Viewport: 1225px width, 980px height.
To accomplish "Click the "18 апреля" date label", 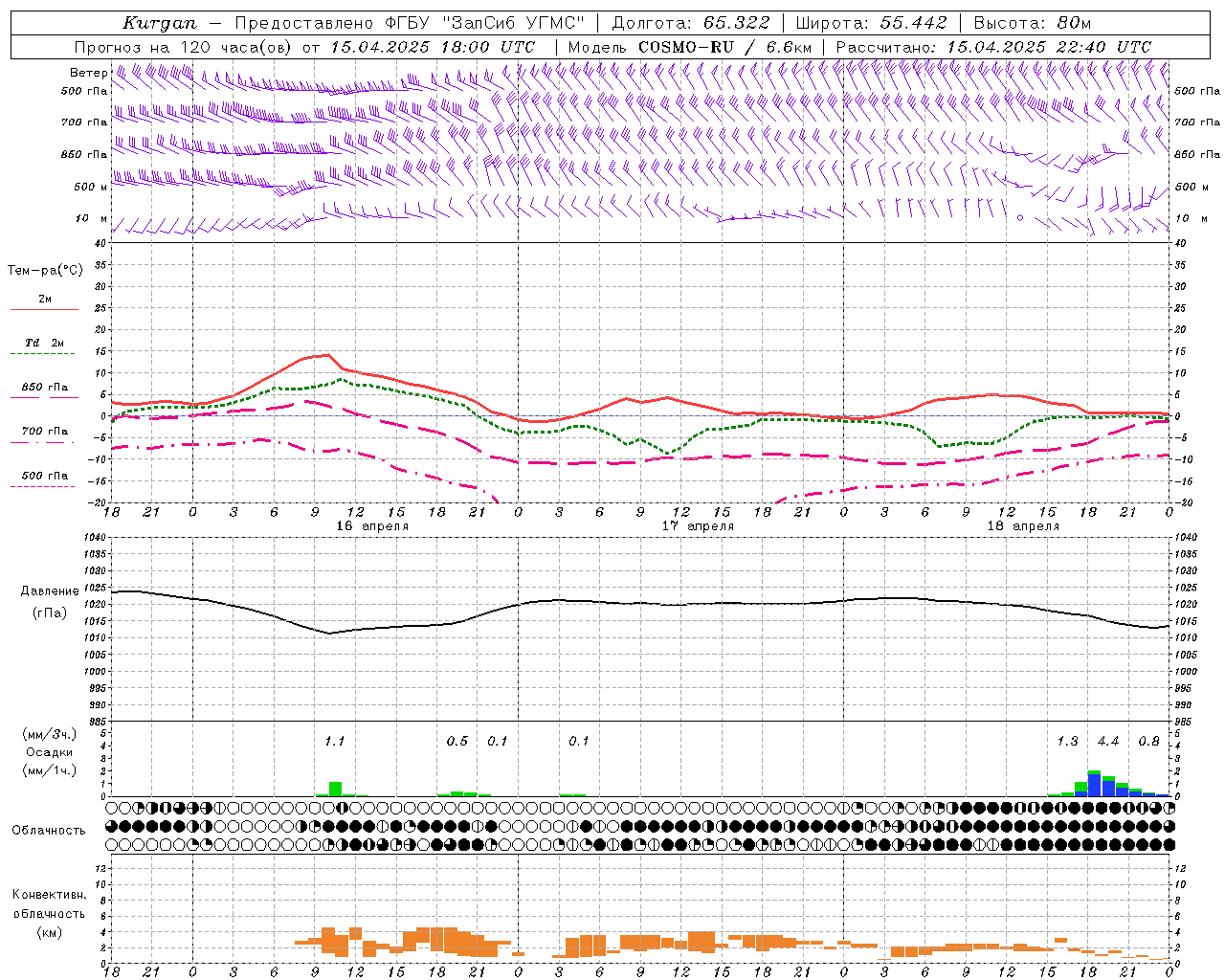I will [1023, 526].
